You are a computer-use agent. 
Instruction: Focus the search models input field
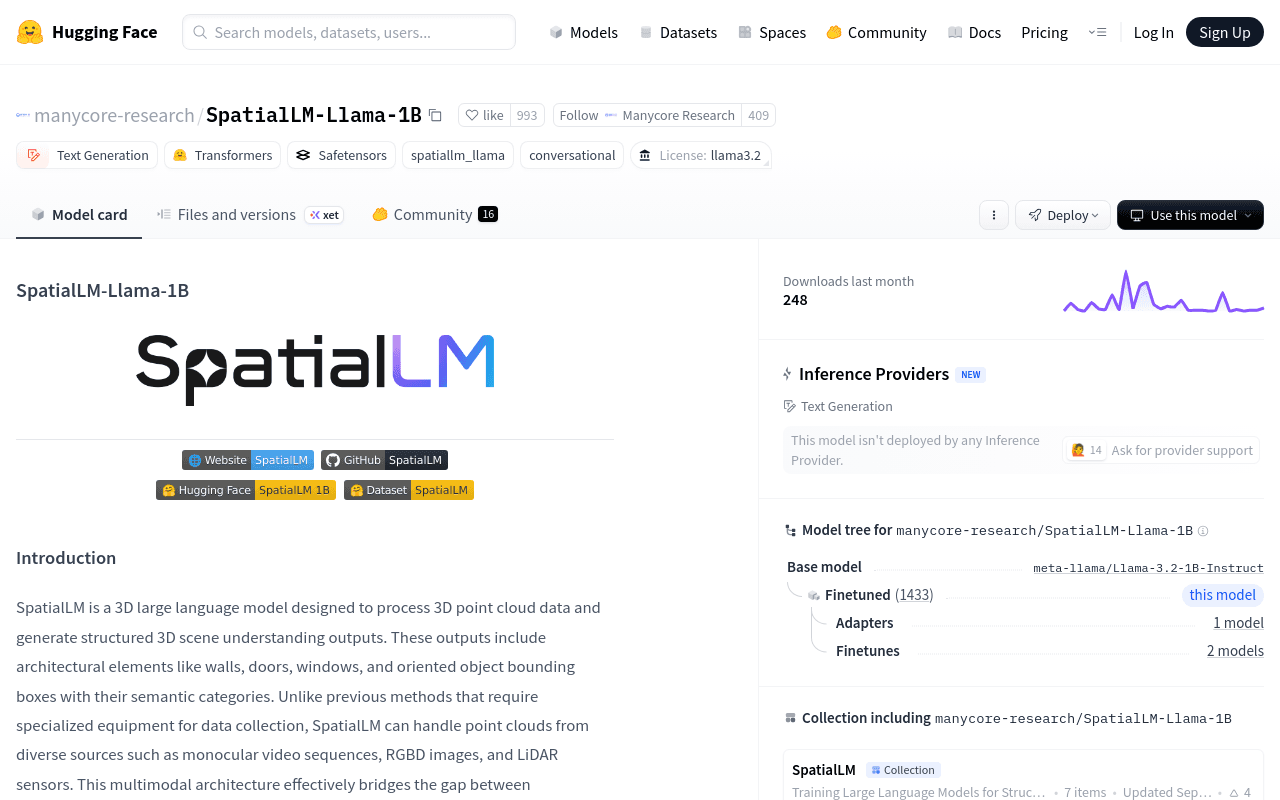click(x=349, y=32)
